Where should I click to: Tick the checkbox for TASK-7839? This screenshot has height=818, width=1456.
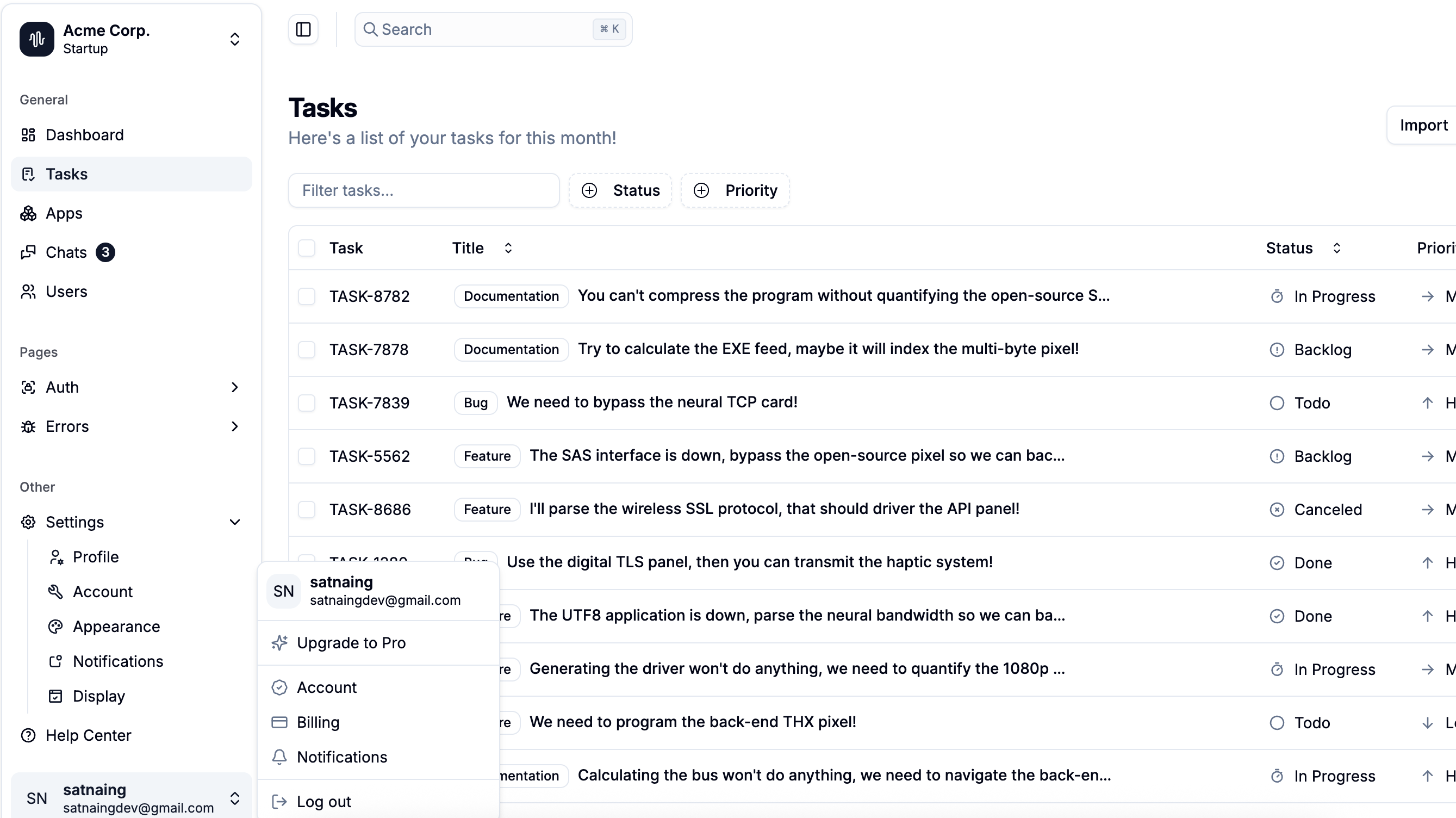(x=306, y=403)
